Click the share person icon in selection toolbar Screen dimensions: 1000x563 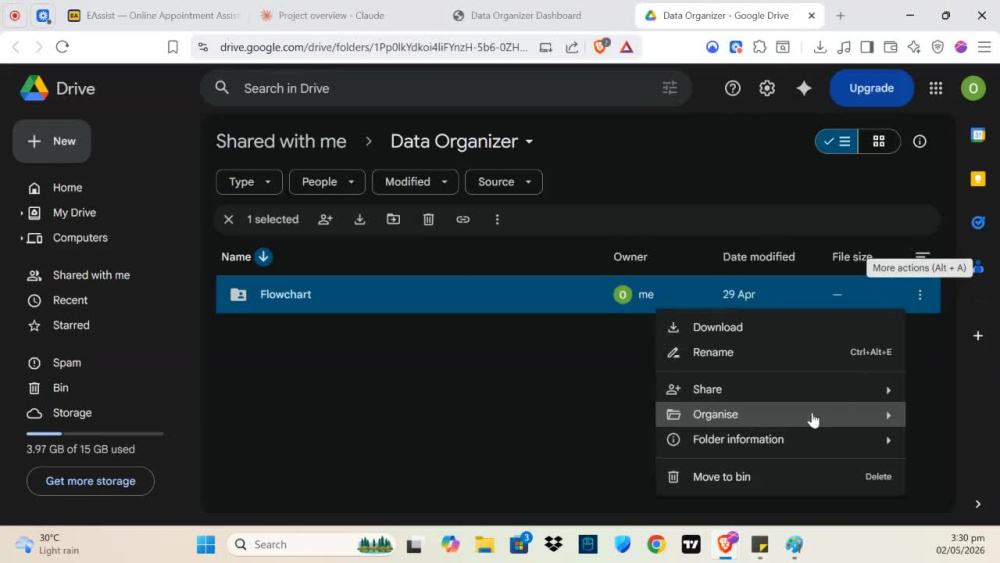point(325,219)
